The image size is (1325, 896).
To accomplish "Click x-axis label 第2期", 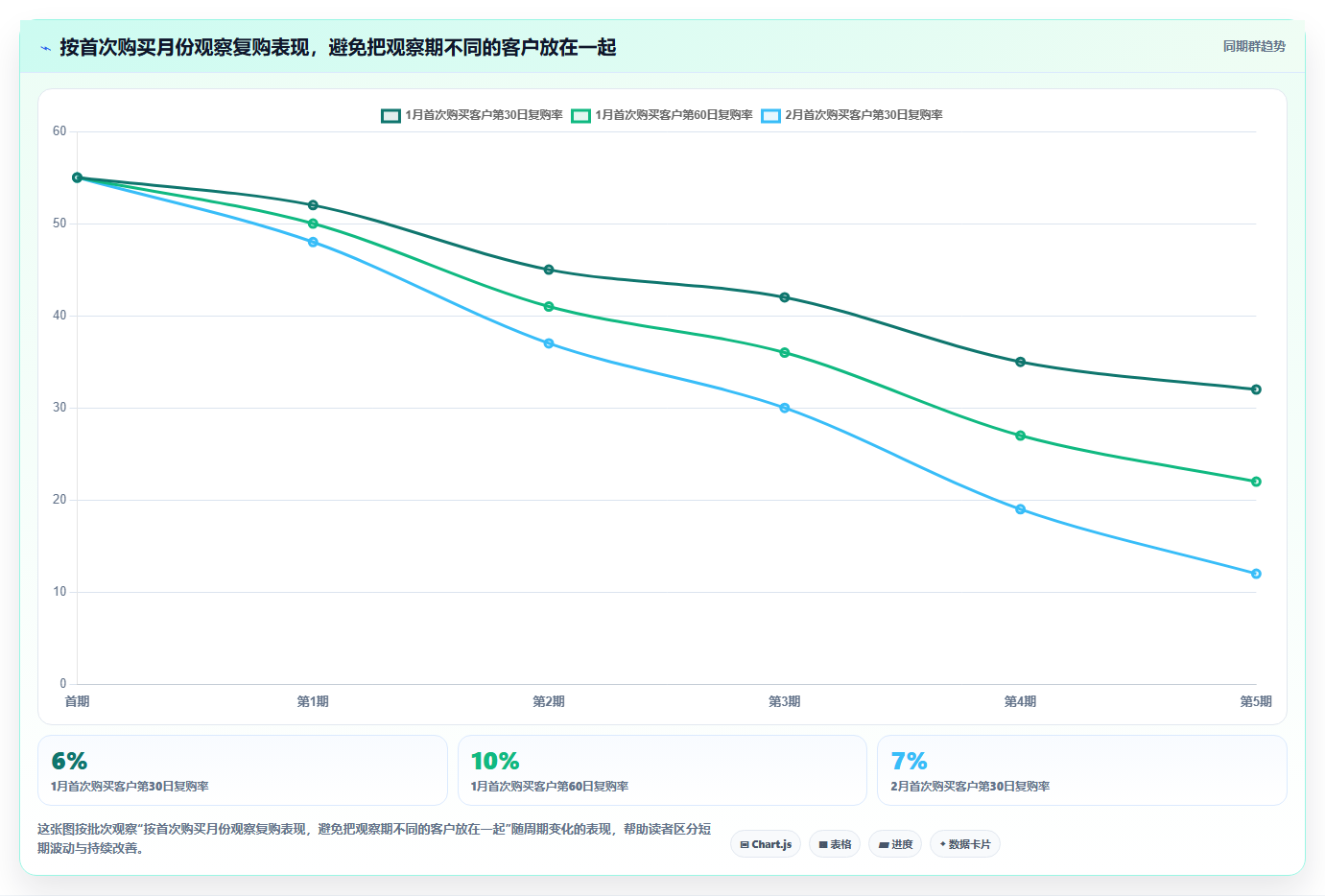I will 549,702.
